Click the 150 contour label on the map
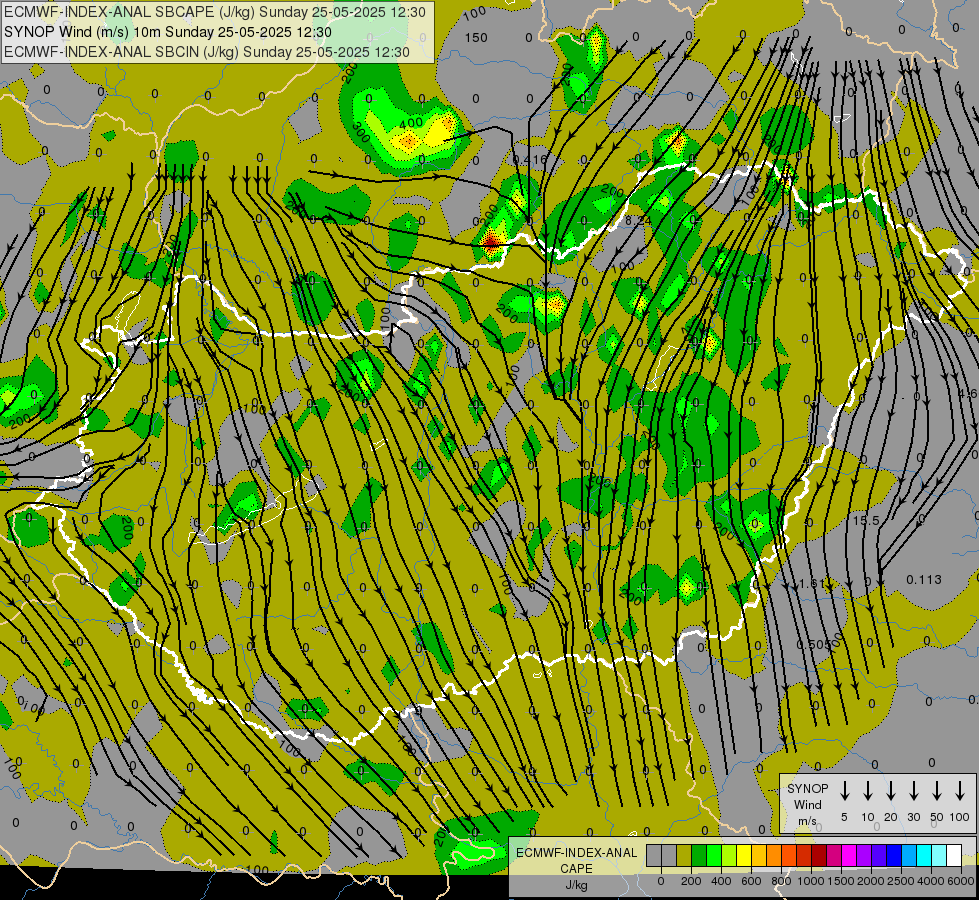Viewport: 979px width, 900px height. 476,37
